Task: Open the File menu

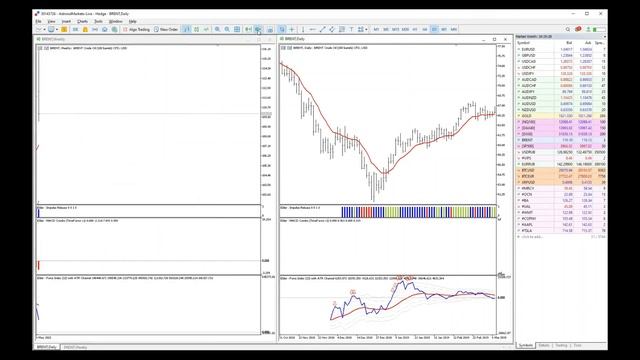Action: pos(38,21)
